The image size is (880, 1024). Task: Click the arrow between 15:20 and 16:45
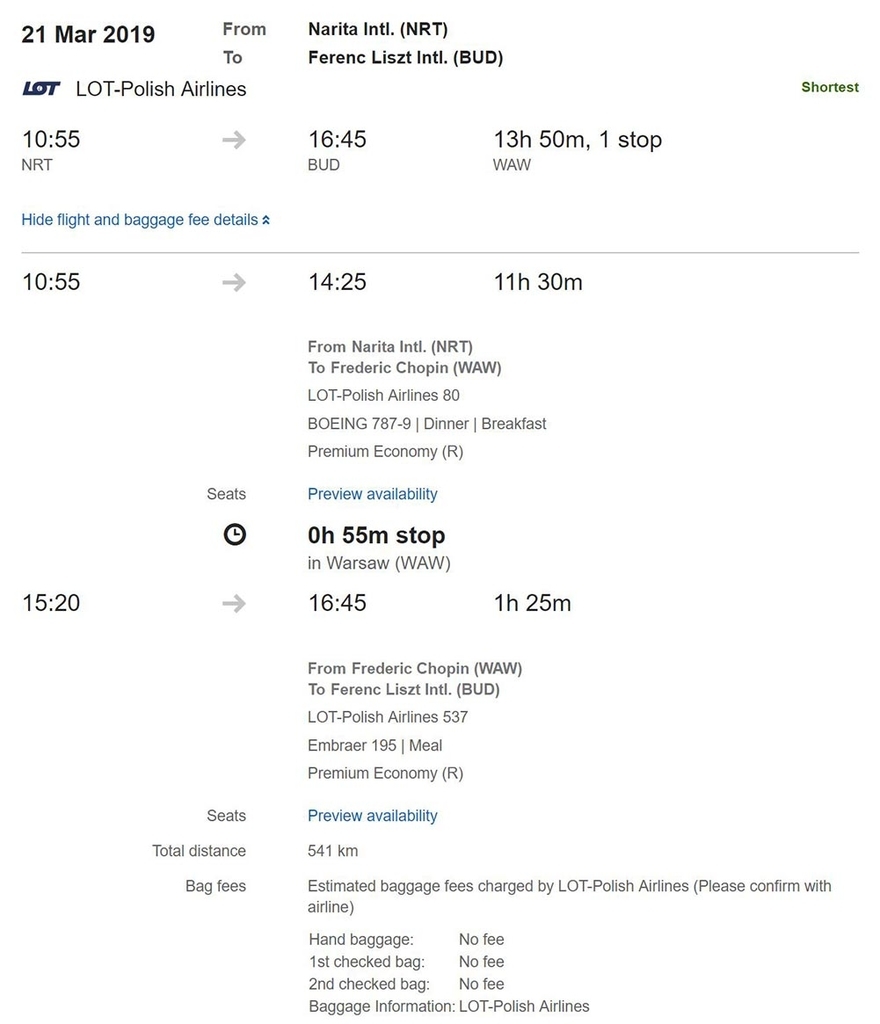click(x=234, y=603)
